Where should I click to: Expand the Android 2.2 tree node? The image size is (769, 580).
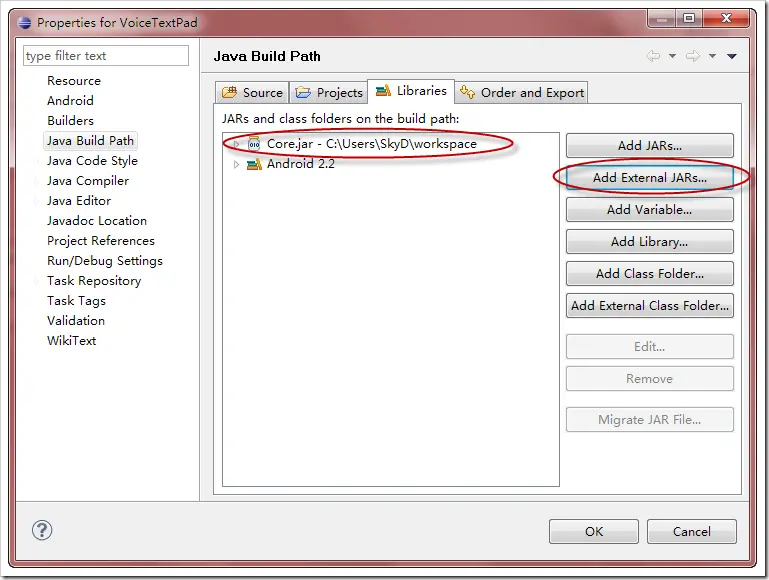point(236,164)
